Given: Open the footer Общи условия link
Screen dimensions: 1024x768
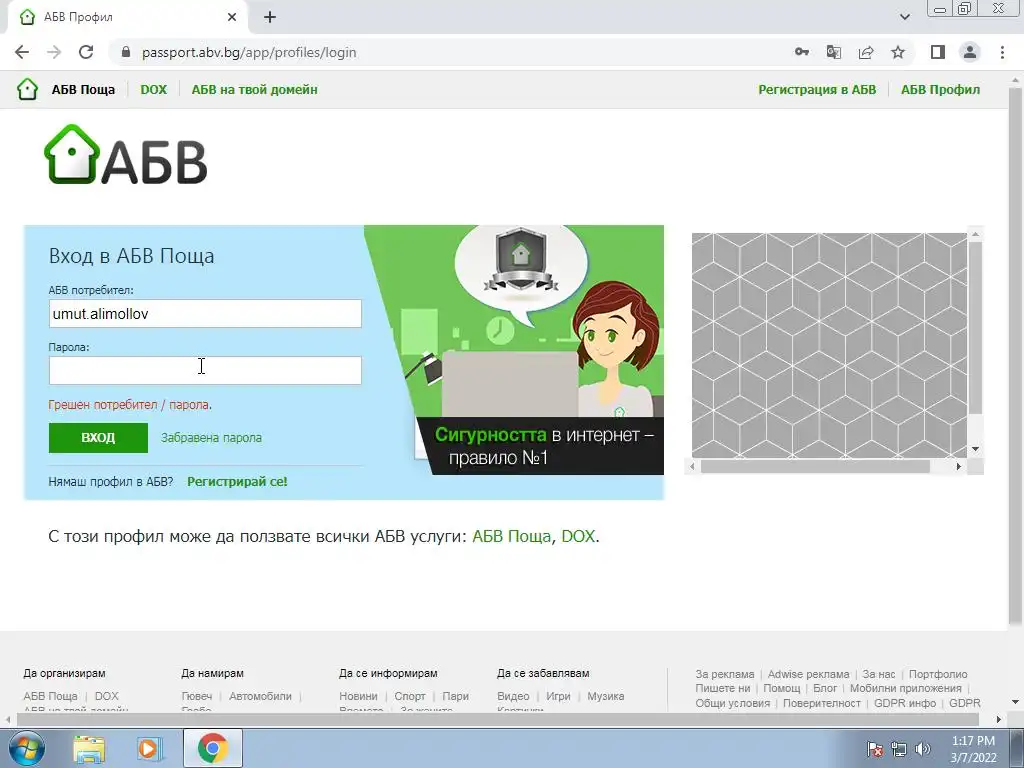Looking at the screenshot, I should 732,703.
